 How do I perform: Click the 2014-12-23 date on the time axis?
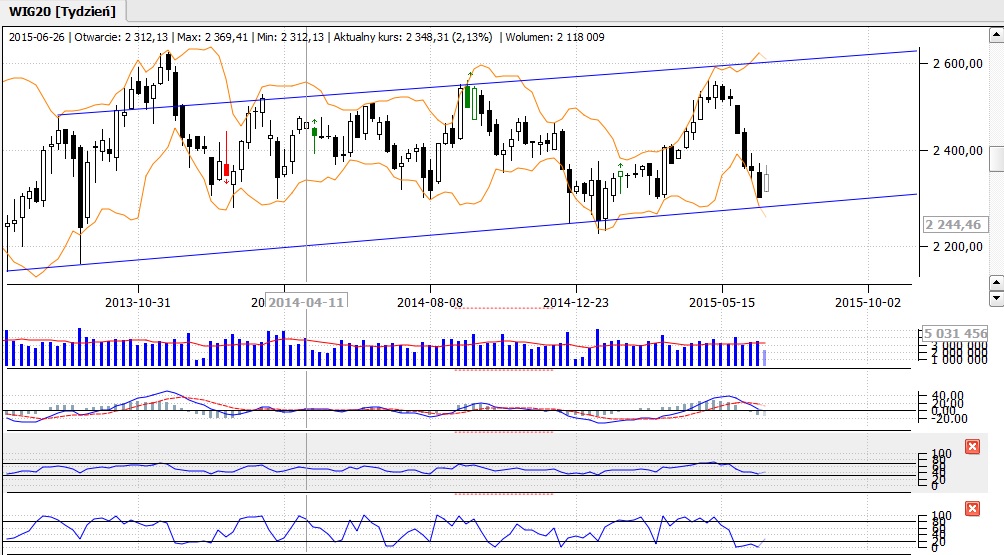576,302
